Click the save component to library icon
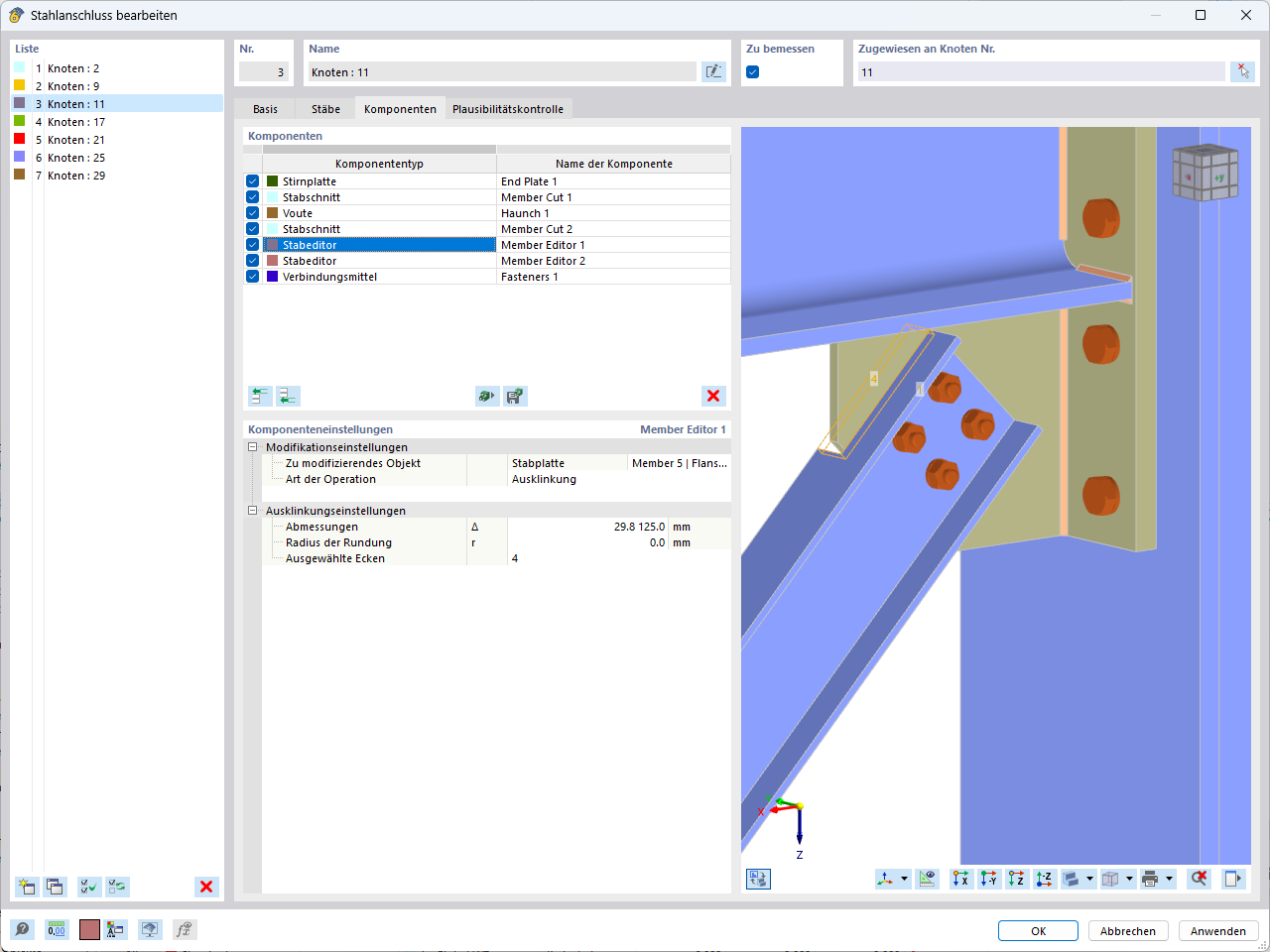The image size is (1270, 952). point(515,396)
